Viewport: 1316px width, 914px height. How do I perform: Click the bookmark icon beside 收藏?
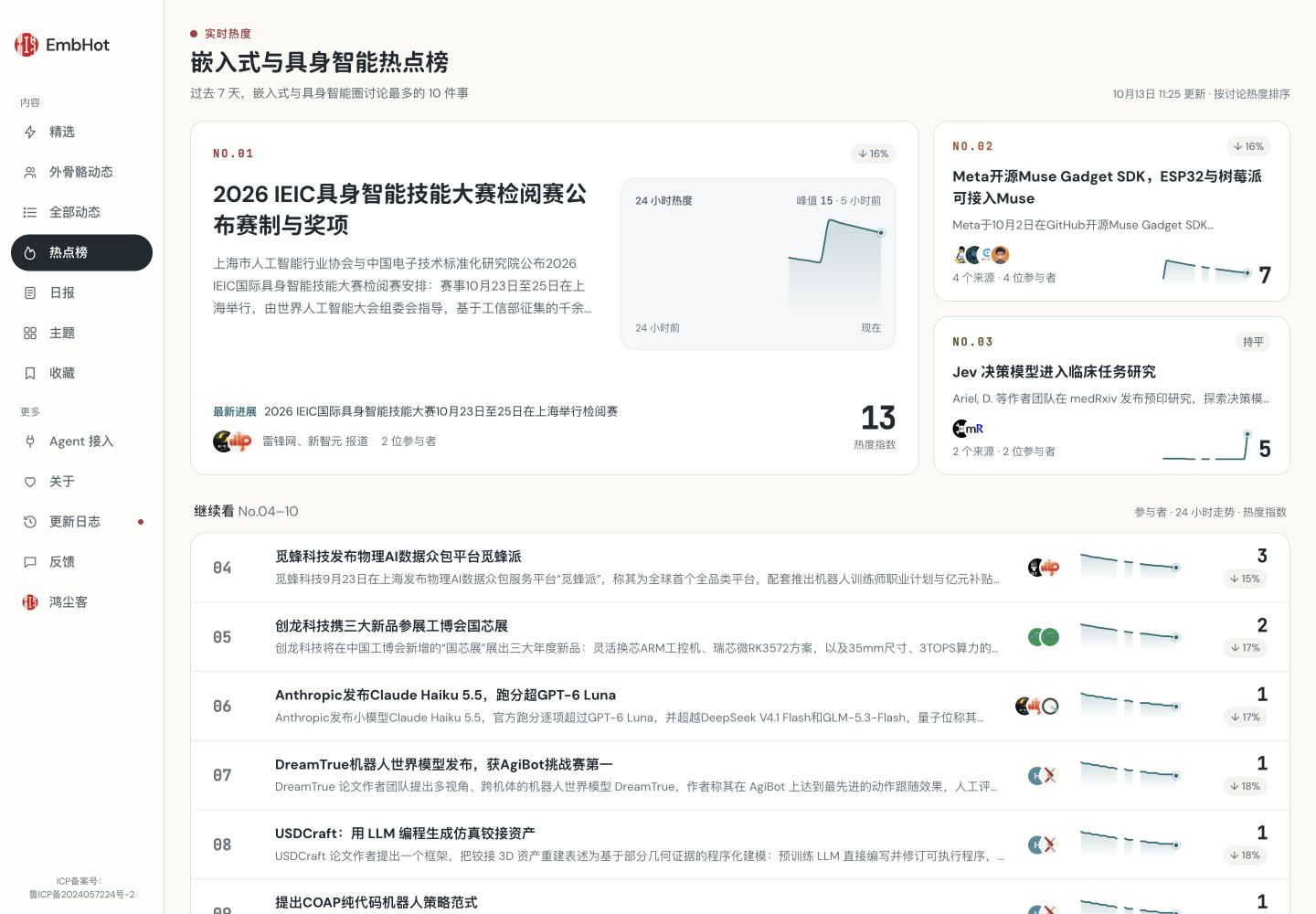point(30,374)
